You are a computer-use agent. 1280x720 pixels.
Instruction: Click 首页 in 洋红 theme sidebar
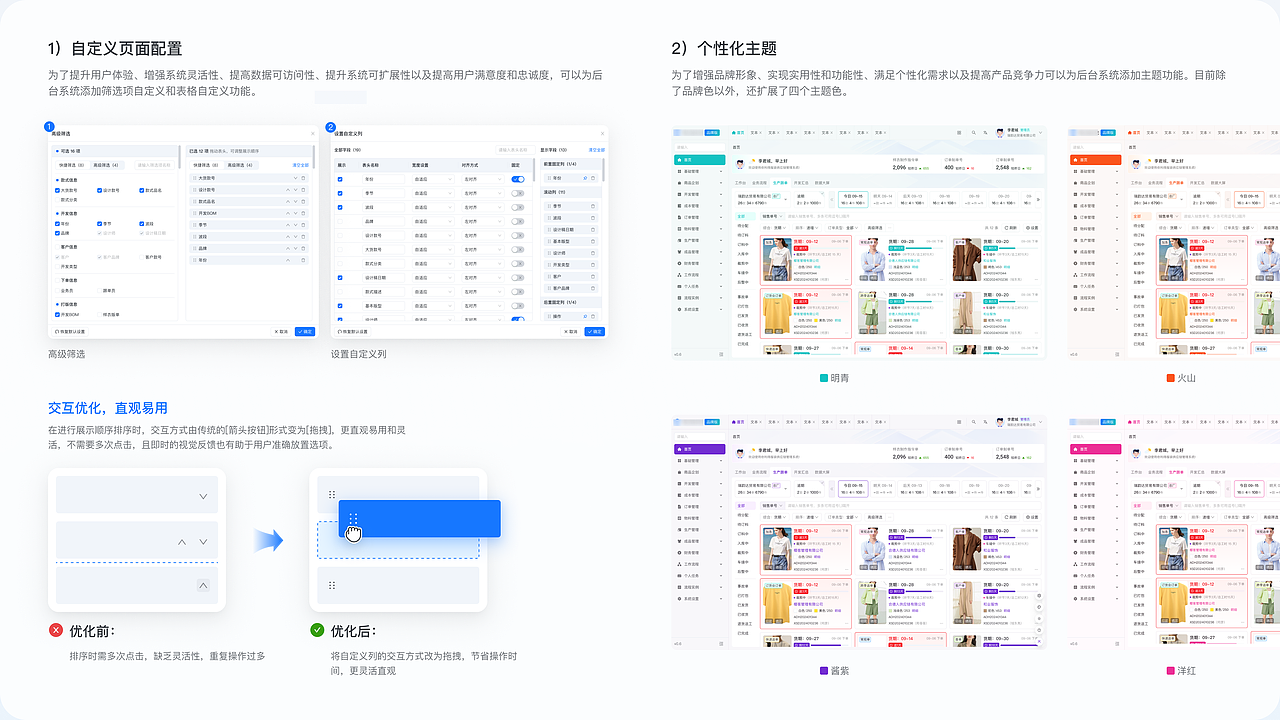click(1095, 450)
